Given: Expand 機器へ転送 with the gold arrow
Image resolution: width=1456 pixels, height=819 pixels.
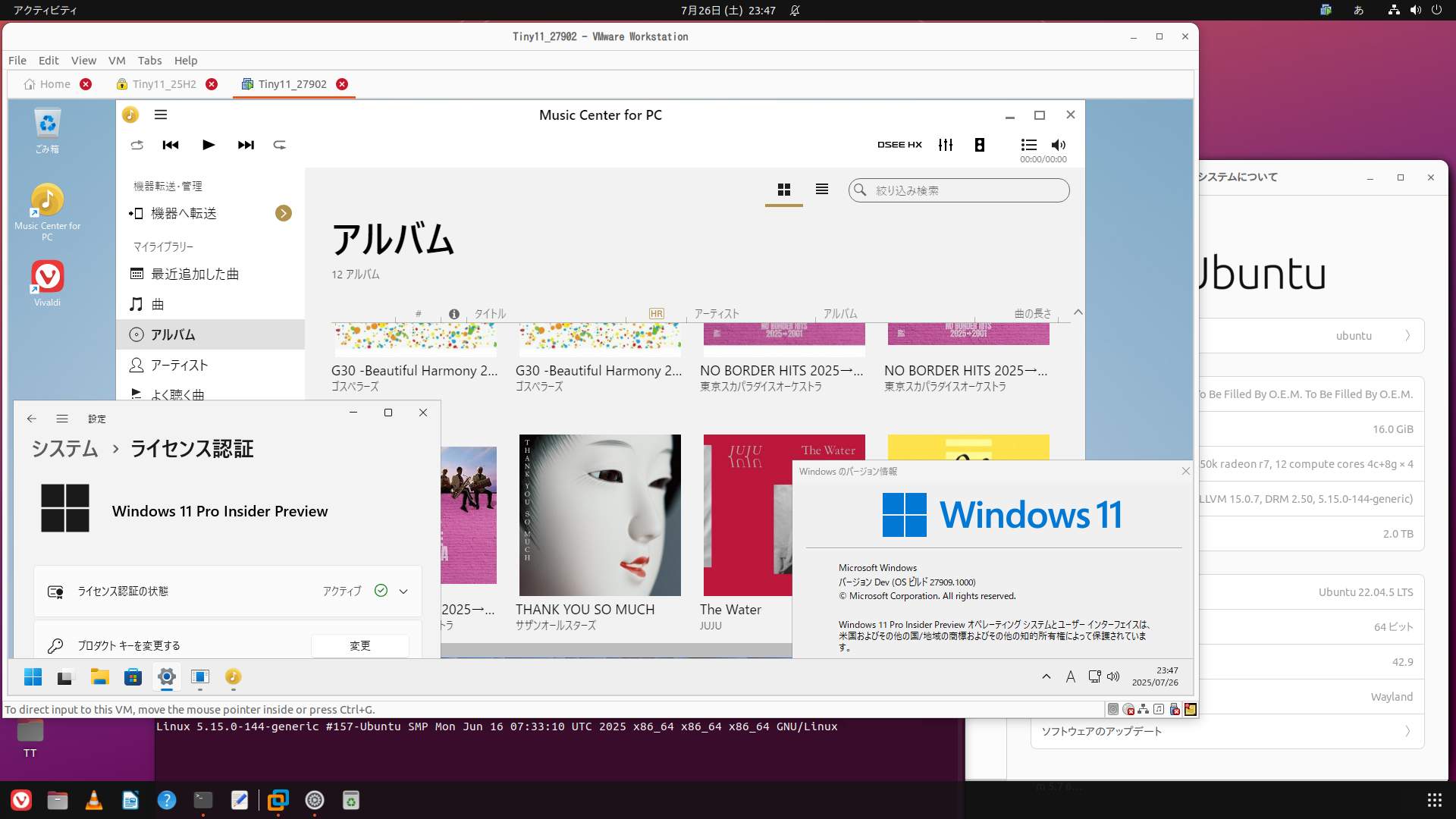Looking at the screenshot, I should [x=284, y=213].
